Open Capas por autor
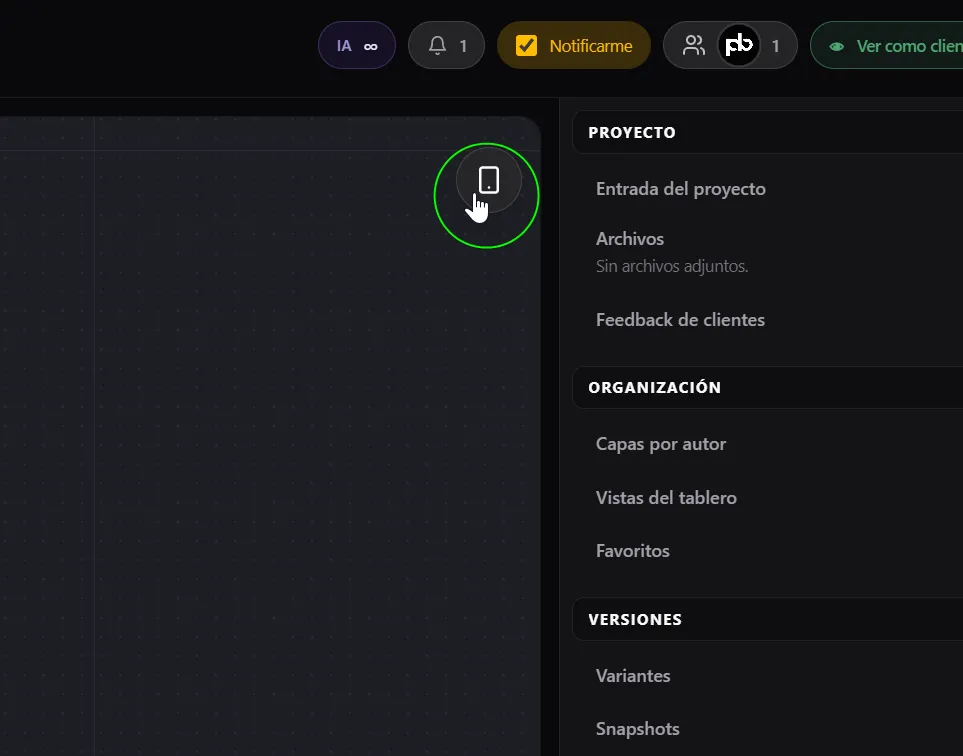The image size is (963, 756). point(661,444)
